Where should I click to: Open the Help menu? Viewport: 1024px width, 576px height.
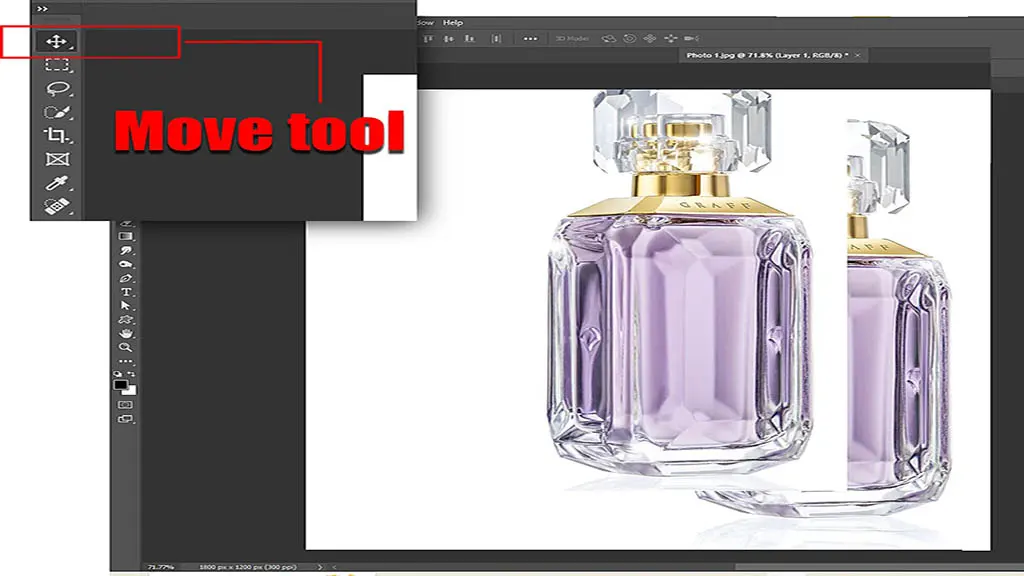click(x=453, y=22)
